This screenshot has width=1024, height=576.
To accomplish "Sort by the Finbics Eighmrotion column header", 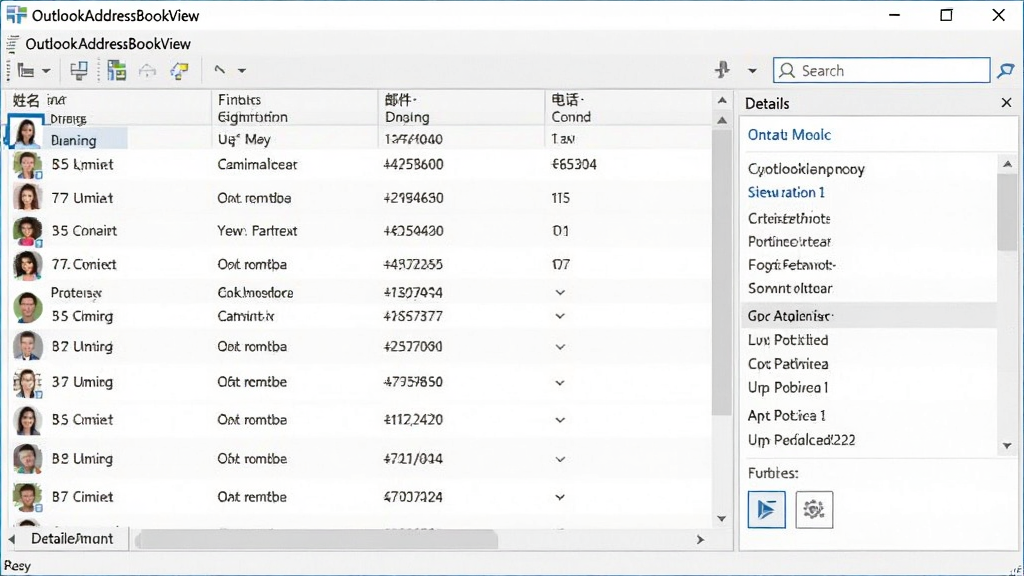I will pyautogui.click(x=295, y=108).
